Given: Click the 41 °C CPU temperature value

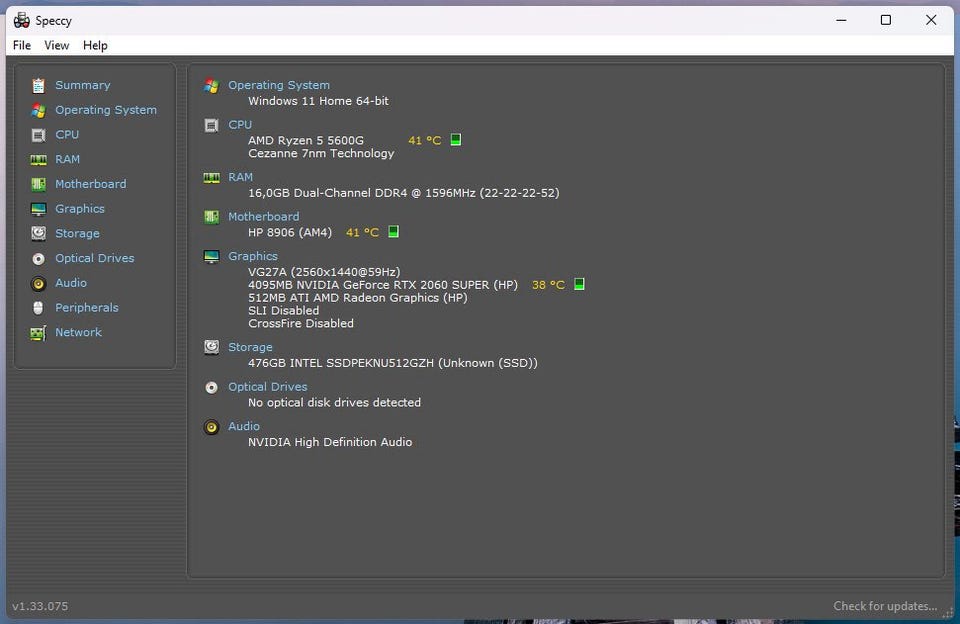Looking at the screenshot, I should tap(424, 140).
